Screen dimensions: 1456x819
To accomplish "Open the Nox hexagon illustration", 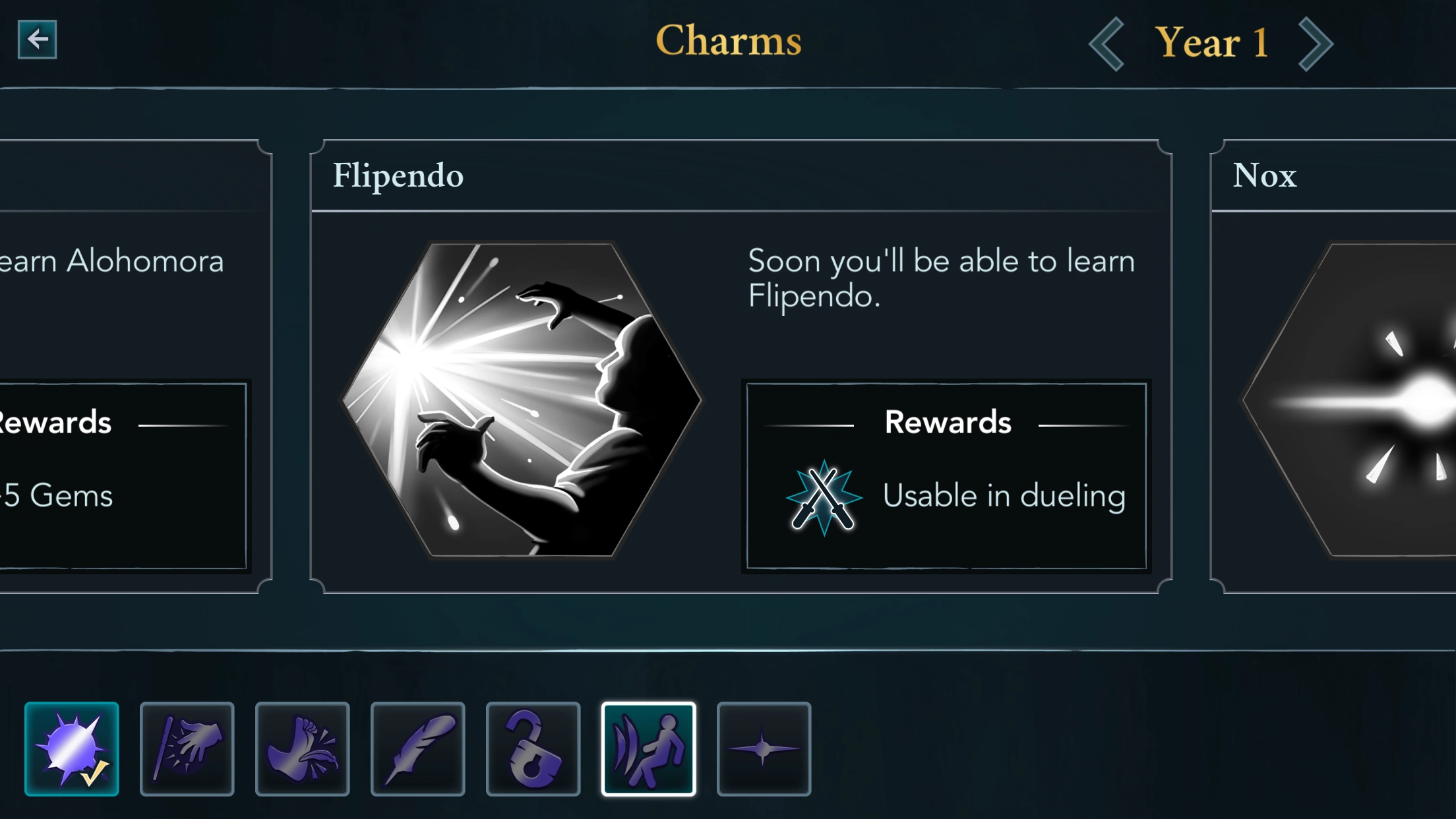I will (x=1358, y=400).
